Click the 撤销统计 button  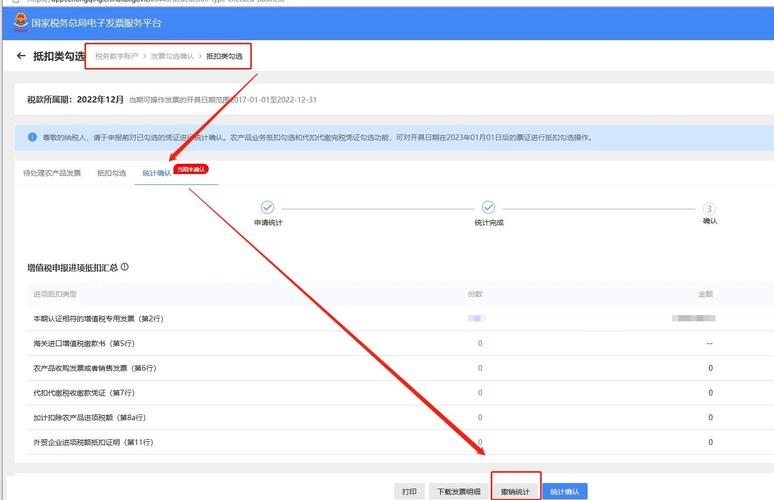click(516, 491)
